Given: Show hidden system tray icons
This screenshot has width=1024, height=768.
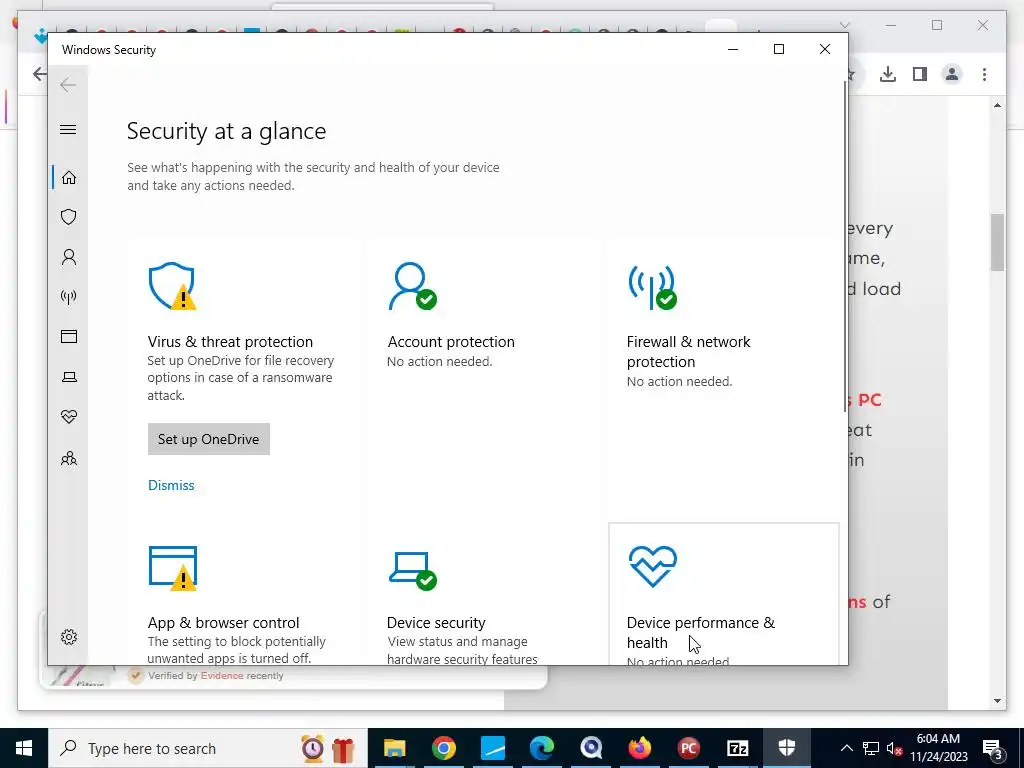Looking at the screenshot, I should (x=846, y=748).
